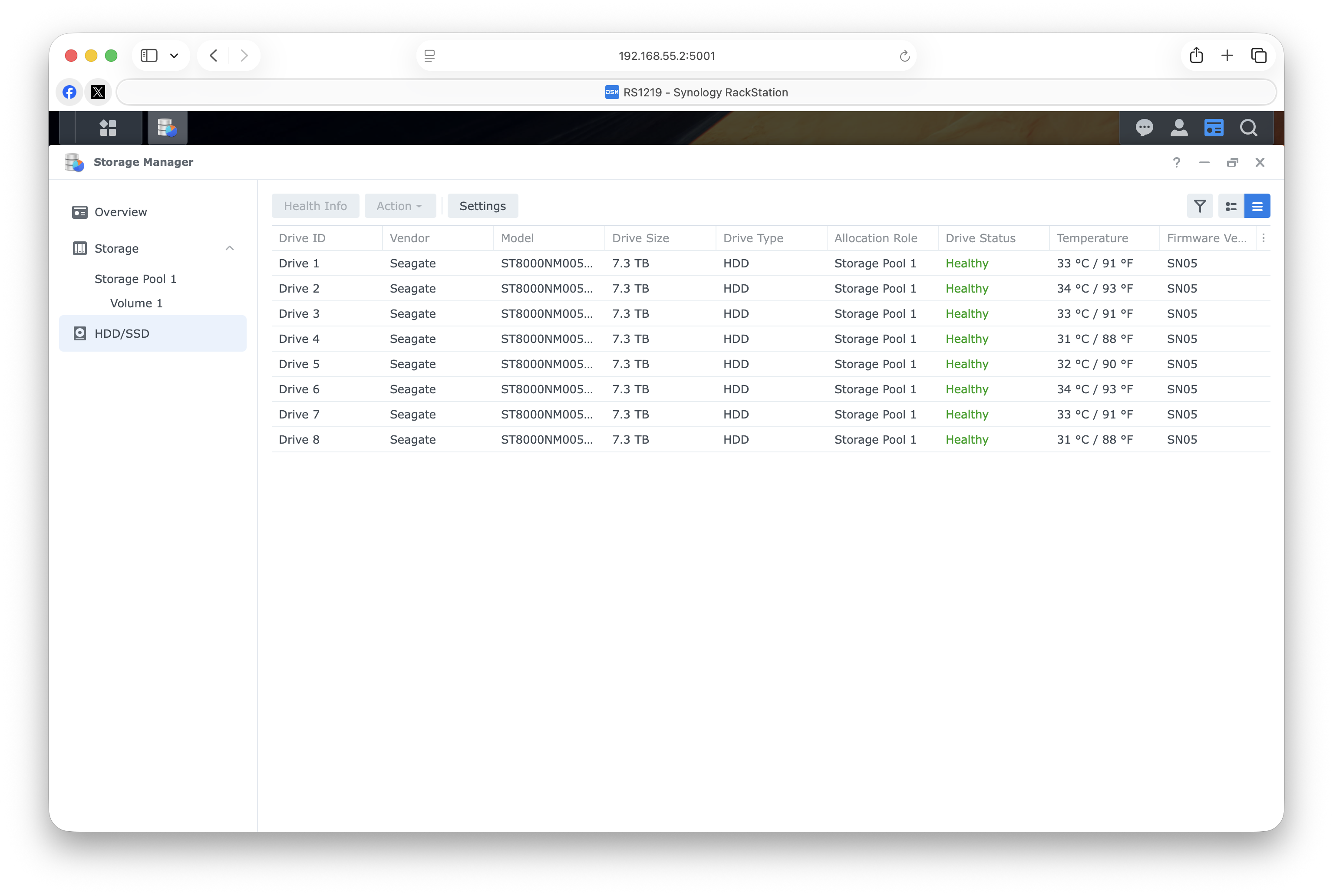Open the DSM widgets panel icon
Image resolution: width=1333 pixels, height=896 pixels.
(x=1214, y=128)
